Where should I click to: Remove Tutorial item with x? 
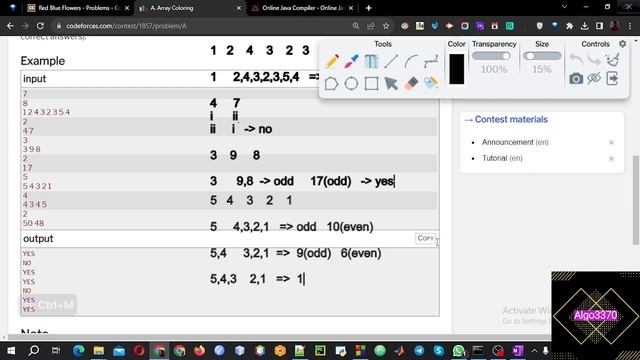[611, 158]
